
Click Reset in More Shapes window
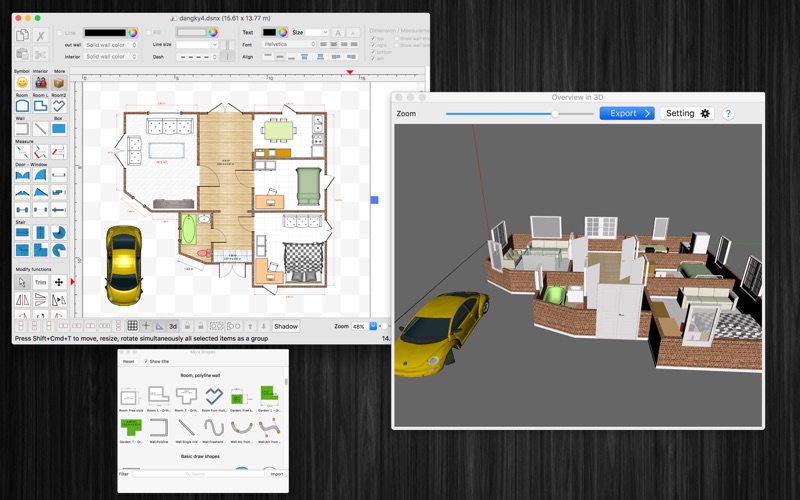point(129,361)
